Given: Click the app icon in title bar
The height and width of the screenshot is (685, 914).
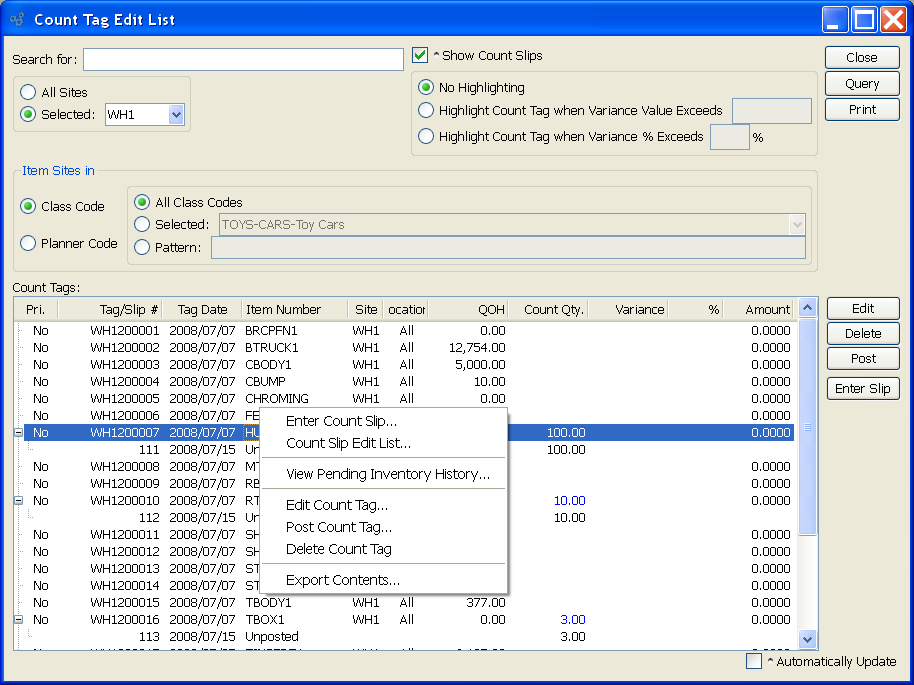Looking at the screenshot, I should tap(16, 19).
